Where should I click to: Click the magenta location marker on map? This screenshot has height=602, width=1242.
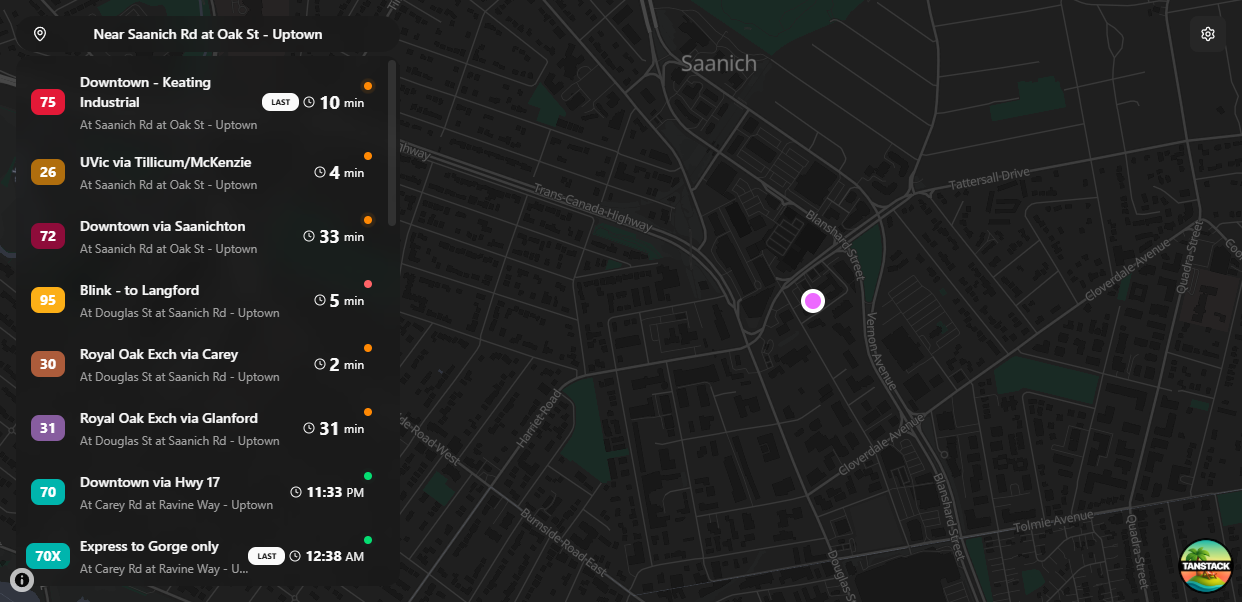(813, 300)
